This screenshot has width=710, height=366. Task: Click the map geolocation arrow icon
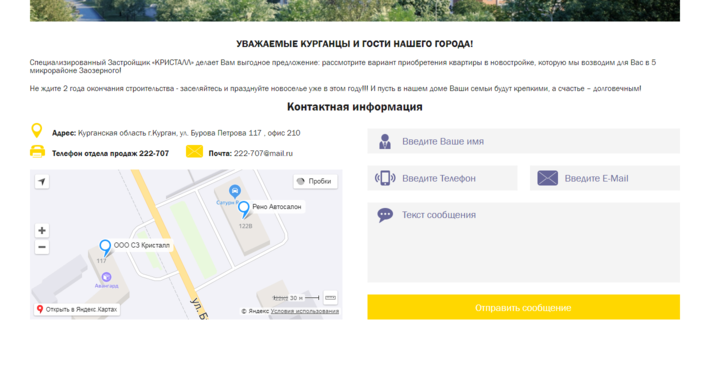(42, 182)
